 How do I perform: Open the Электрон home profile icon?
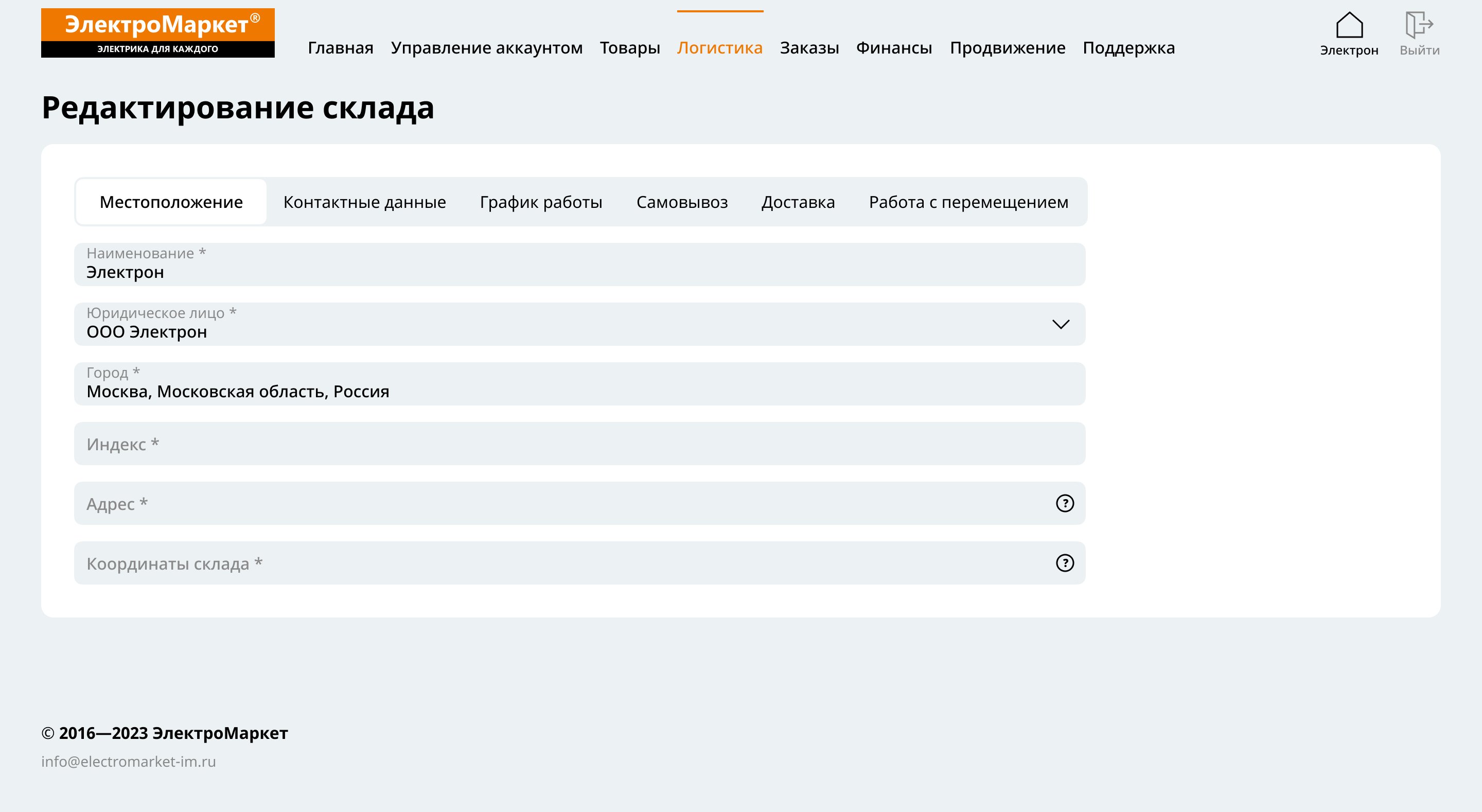coord(1349,25)
